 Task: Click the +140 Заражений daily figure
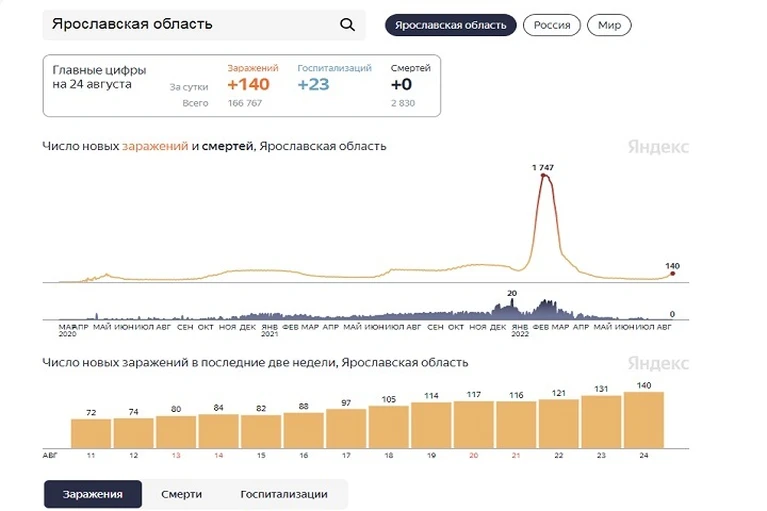coord(248,85)
